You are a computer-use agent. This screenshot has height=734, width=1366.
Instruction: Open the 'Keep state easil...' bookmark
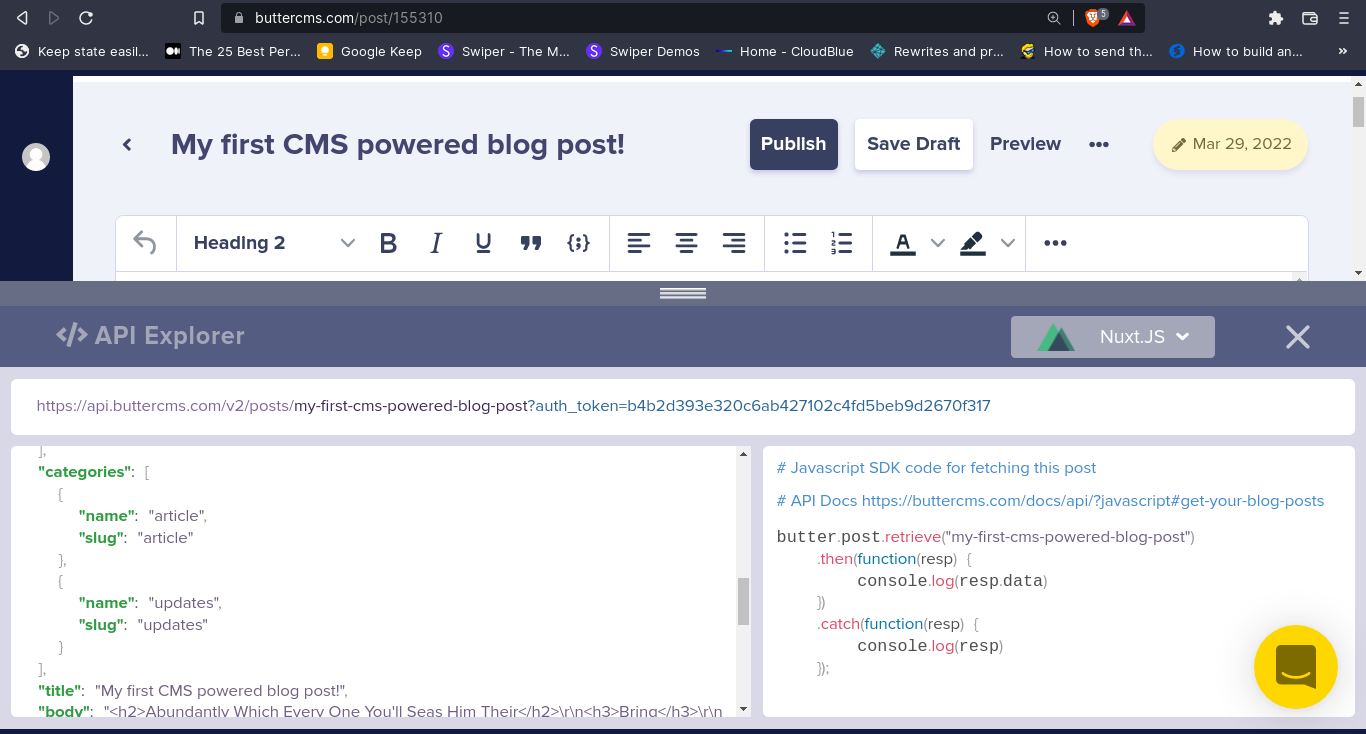point(83,51)
